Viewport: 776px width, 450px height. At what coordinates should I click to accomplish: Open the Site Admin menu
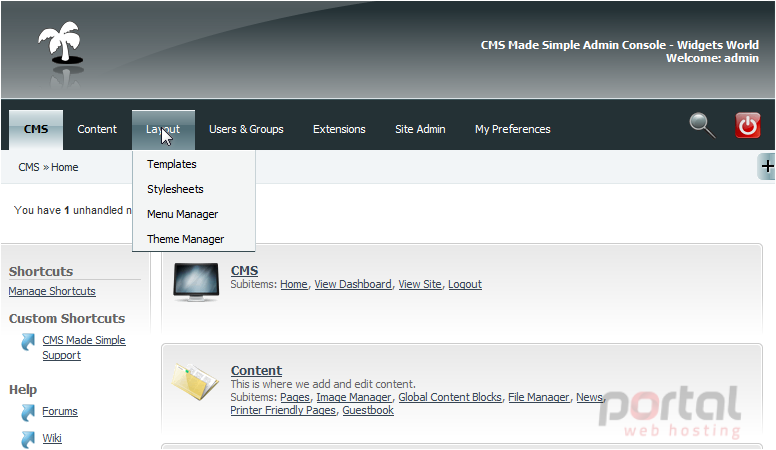[x=420, y=129]
